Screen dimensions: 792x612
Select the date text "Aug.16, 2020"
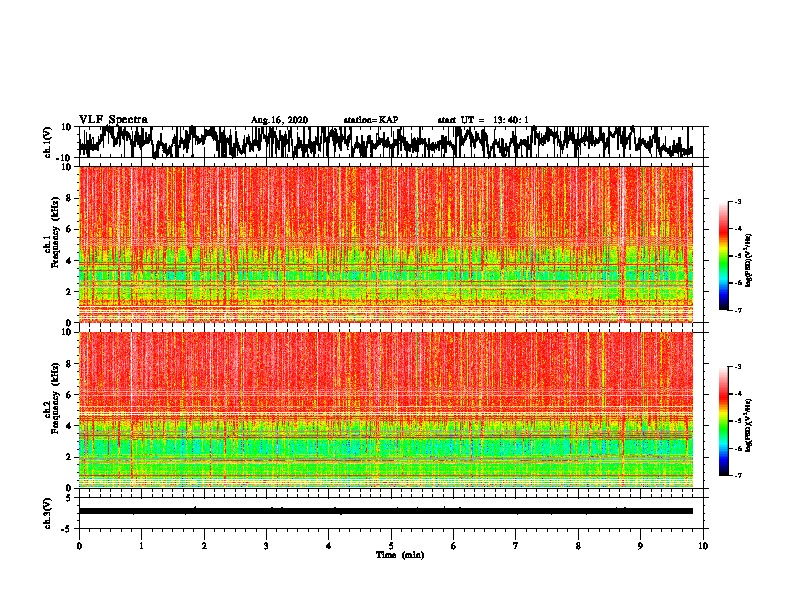[x=279, y=120]
